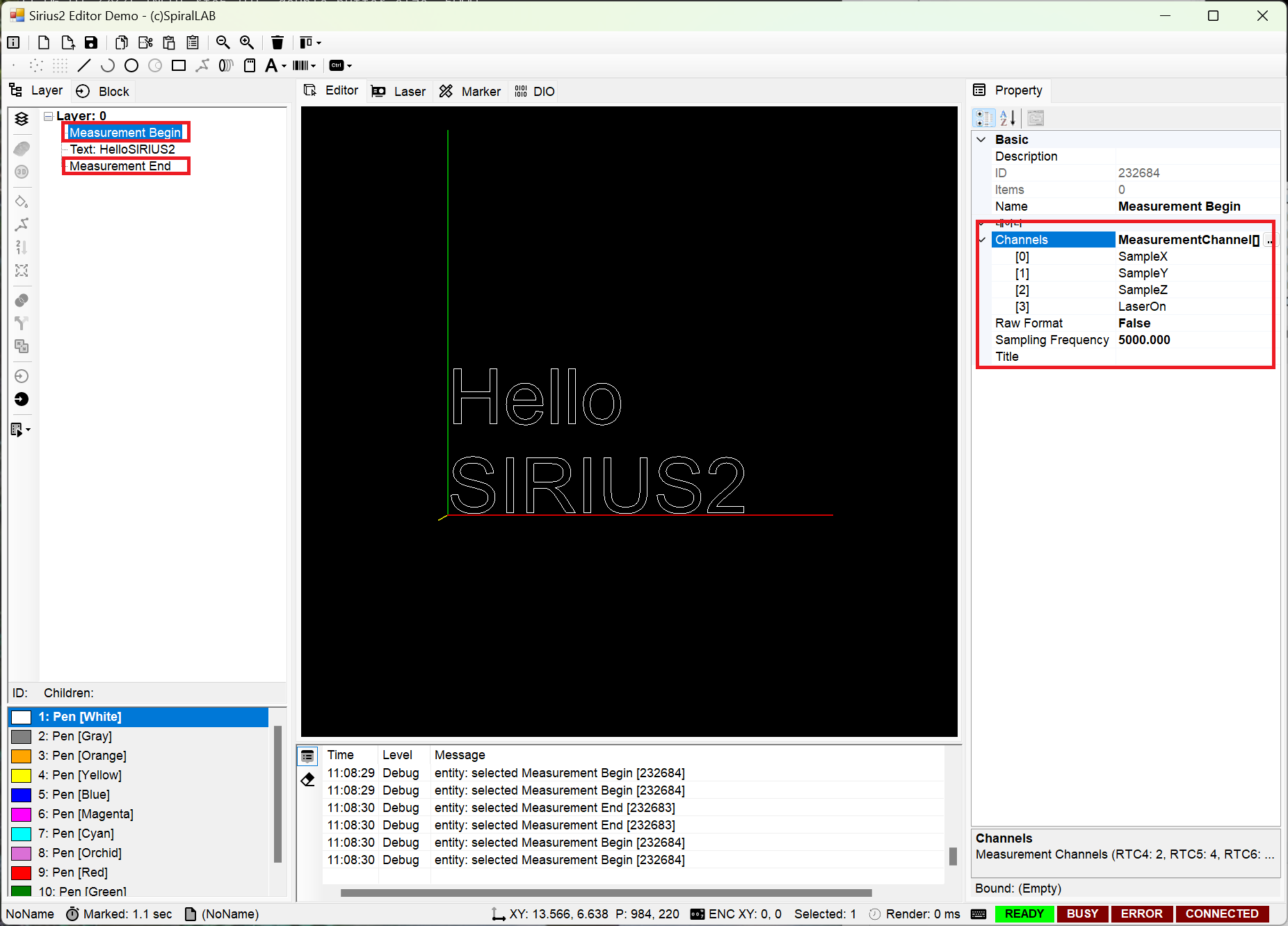Click the Paste Array clipboard-list icon
The height and width of the screenshot is (926, 1288).
click(x=193, y=42)
